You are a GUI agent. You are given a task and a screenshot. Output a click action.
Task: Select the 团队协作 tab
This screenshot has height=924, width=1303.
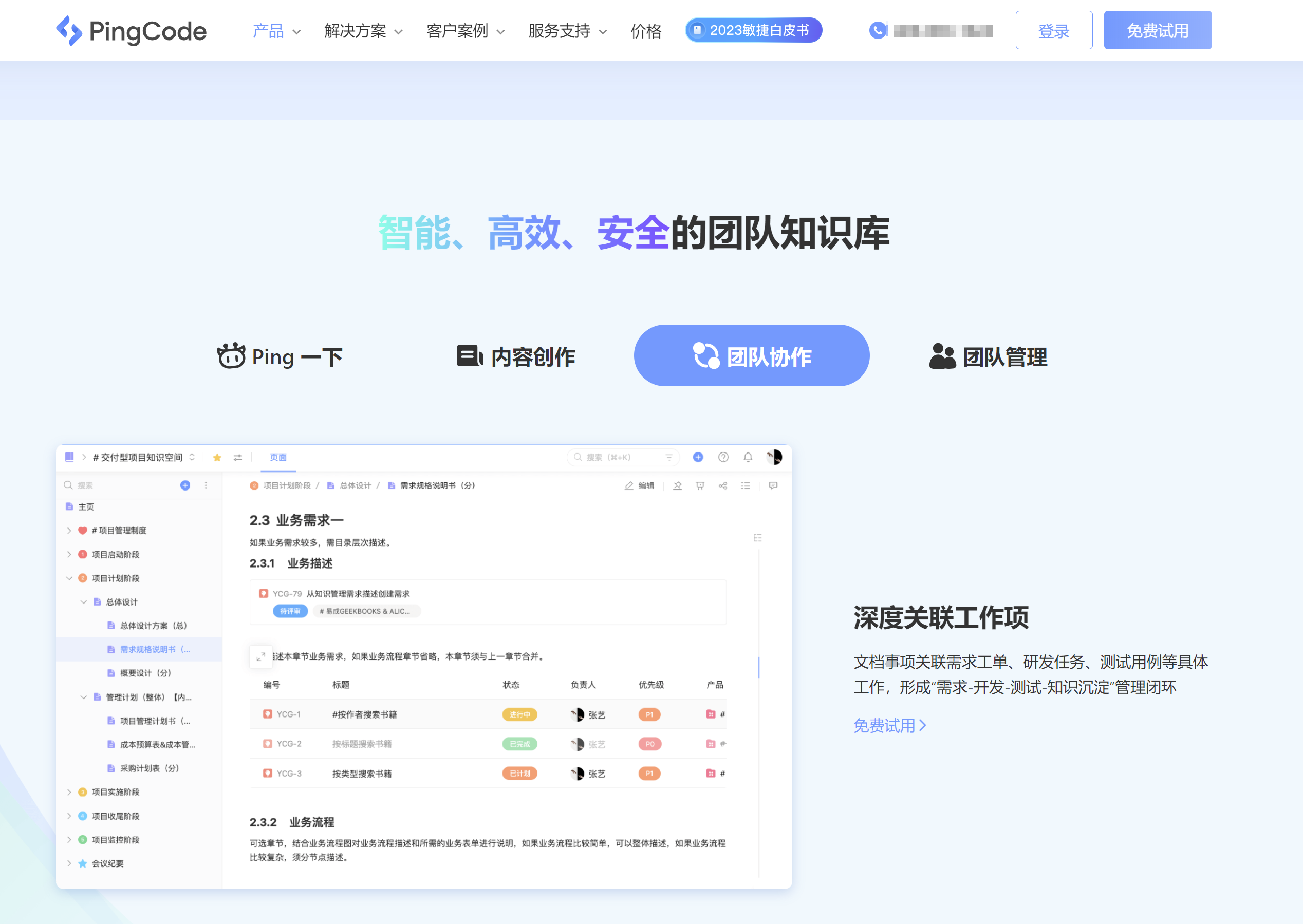click(751, 355)
